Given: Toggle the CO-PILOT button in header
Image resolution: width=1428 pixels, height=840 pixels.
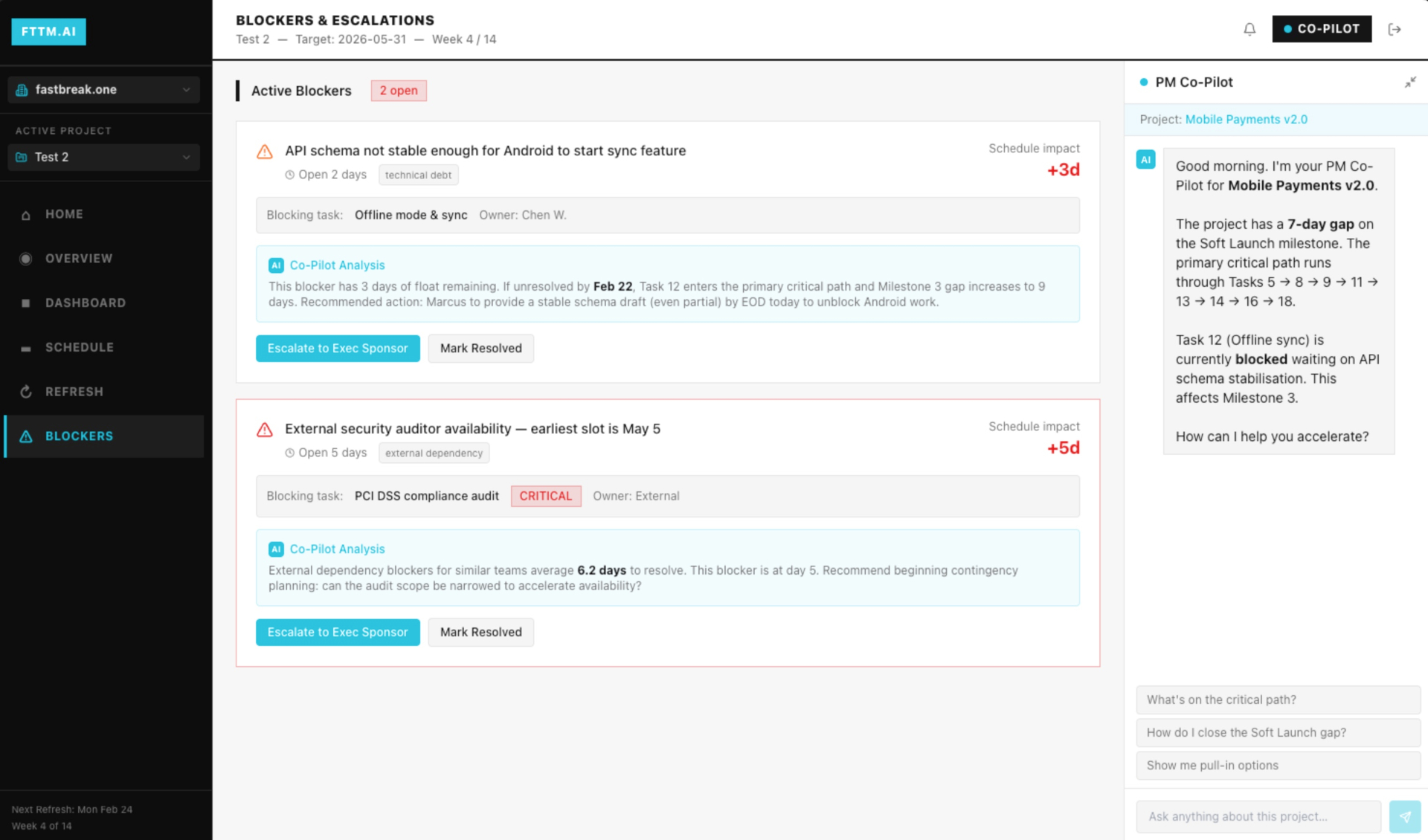Looking at the screenshot, I should coord(1322,29).
